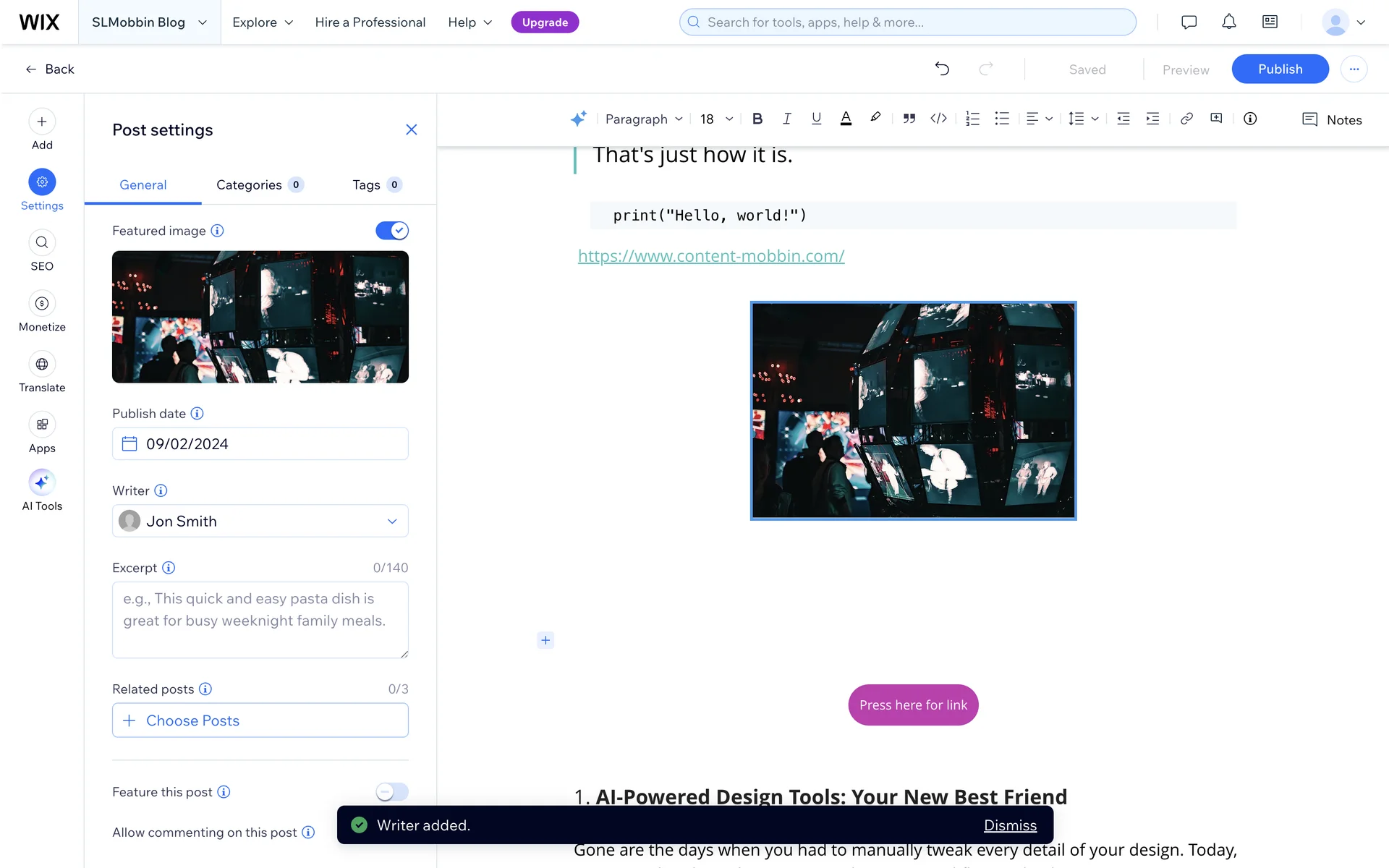The image size is (1389, 868).
Task: Click the blockquote icon in the toolbar
Action: pyautogui.click(x=909, y=119)
